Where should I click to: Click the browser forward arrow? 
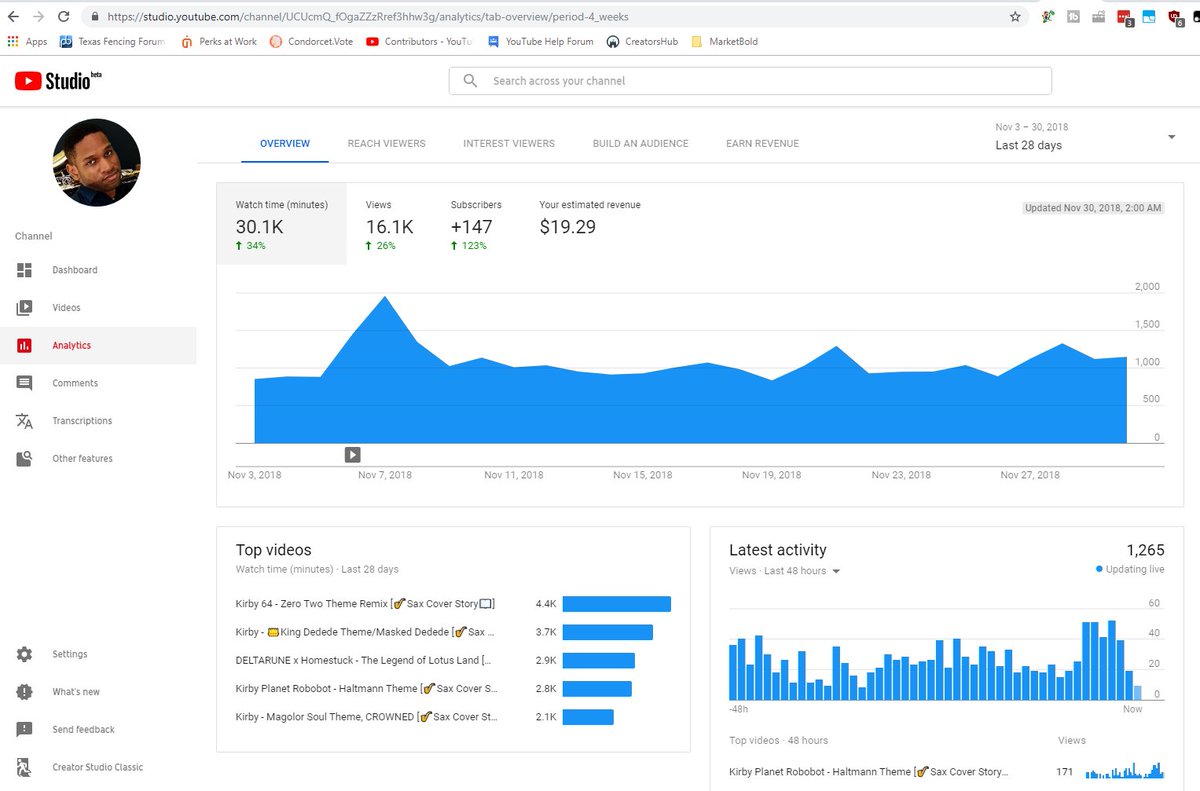coord(38,17)
